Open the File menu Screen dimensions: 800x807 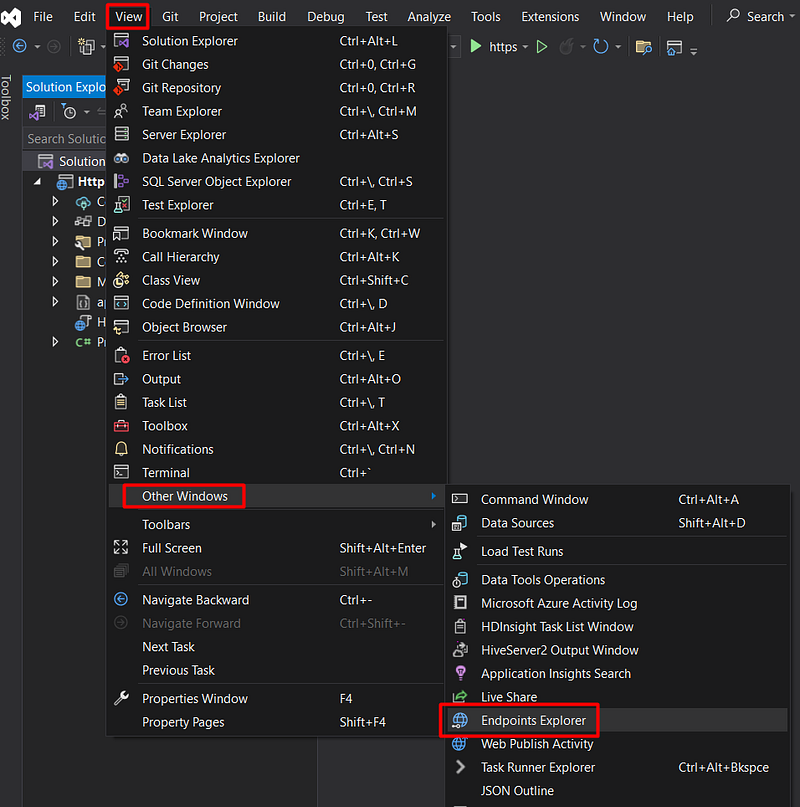(x=43, y=16)
